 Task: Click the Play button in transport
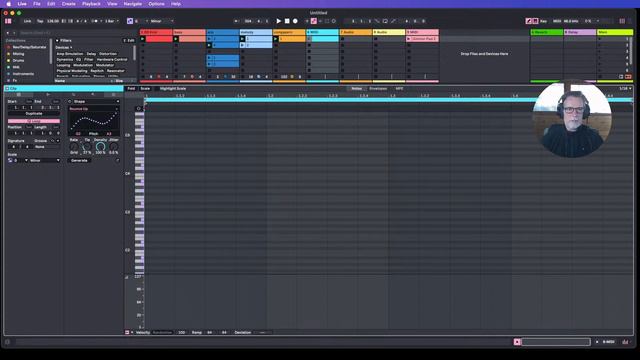(x=279, y=21)
